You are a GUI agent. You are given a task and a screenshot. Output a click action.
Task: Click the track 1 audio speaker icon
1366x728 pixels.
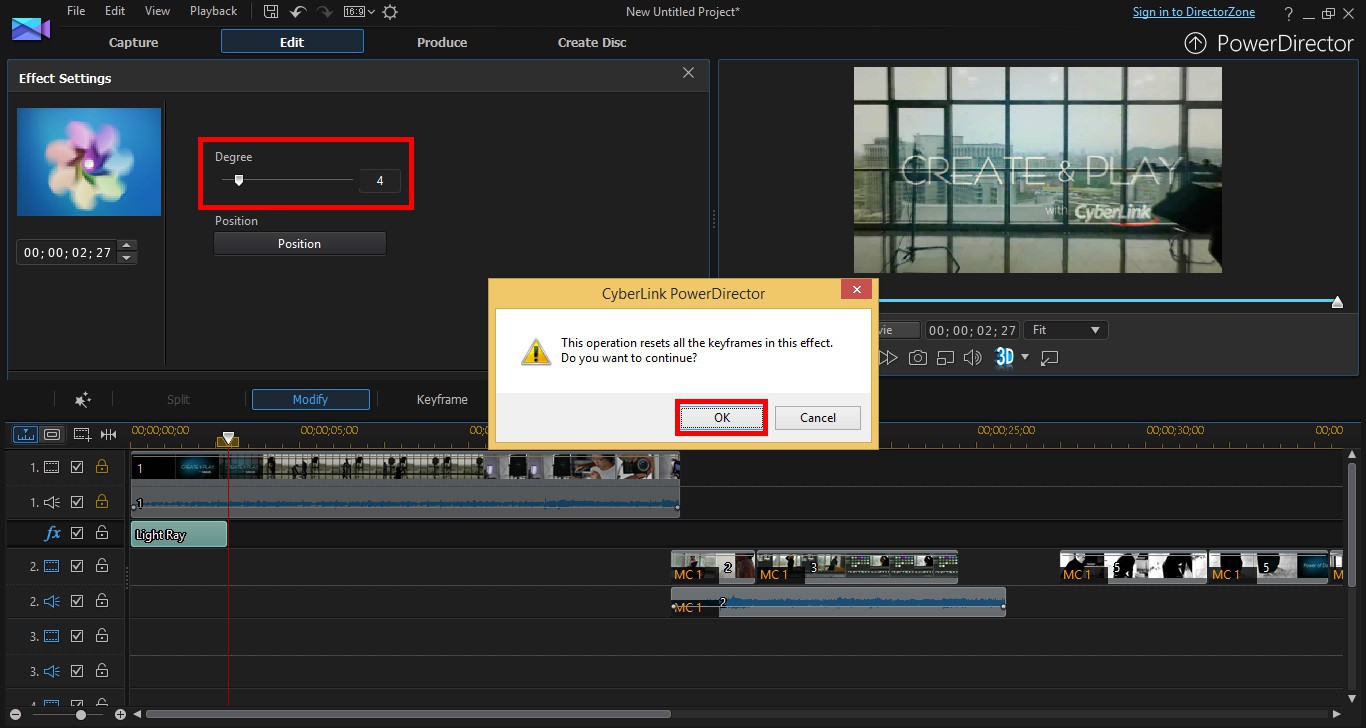point(51,502)
